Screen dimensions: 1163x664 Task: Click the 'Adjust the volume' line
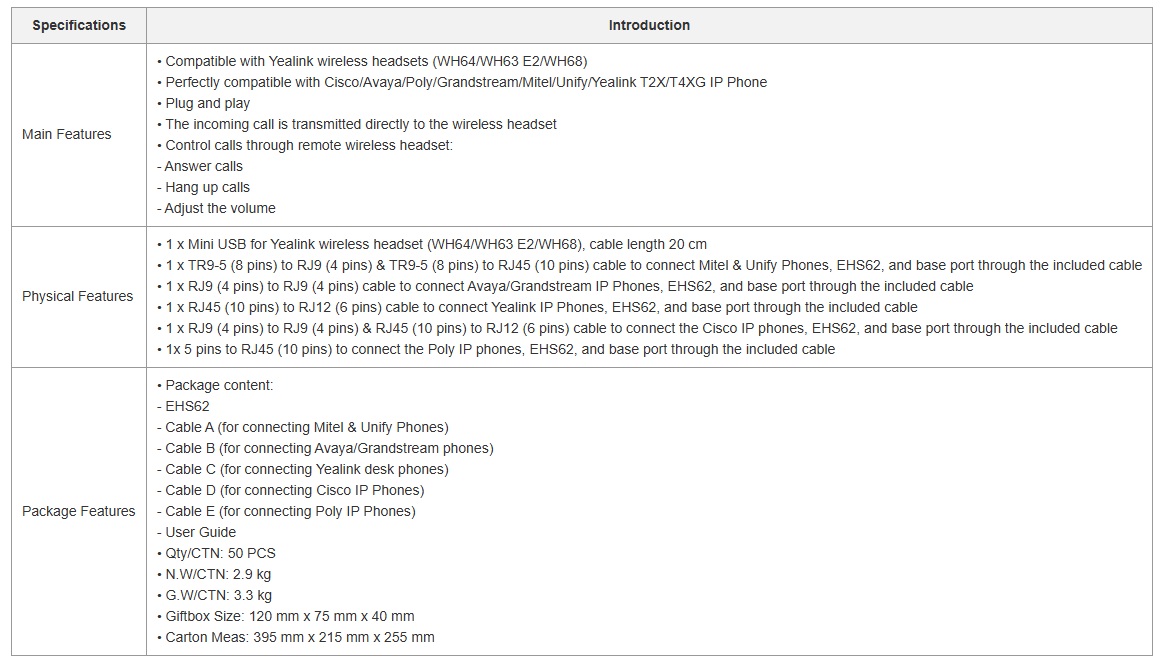coord(219,208)
